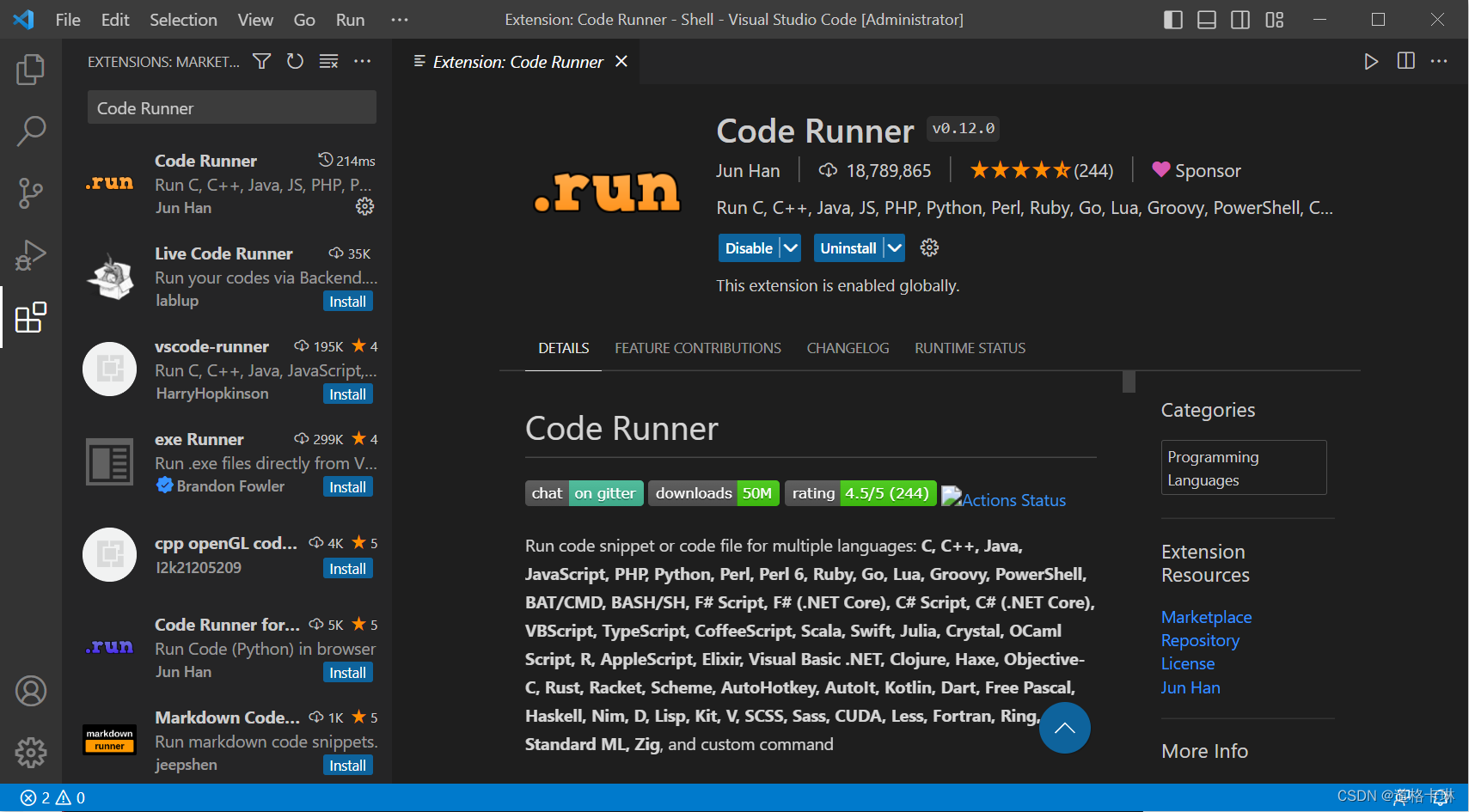Open the Repository resource link
This screenshot has height=812, width=1469.
coord(1200,640)
